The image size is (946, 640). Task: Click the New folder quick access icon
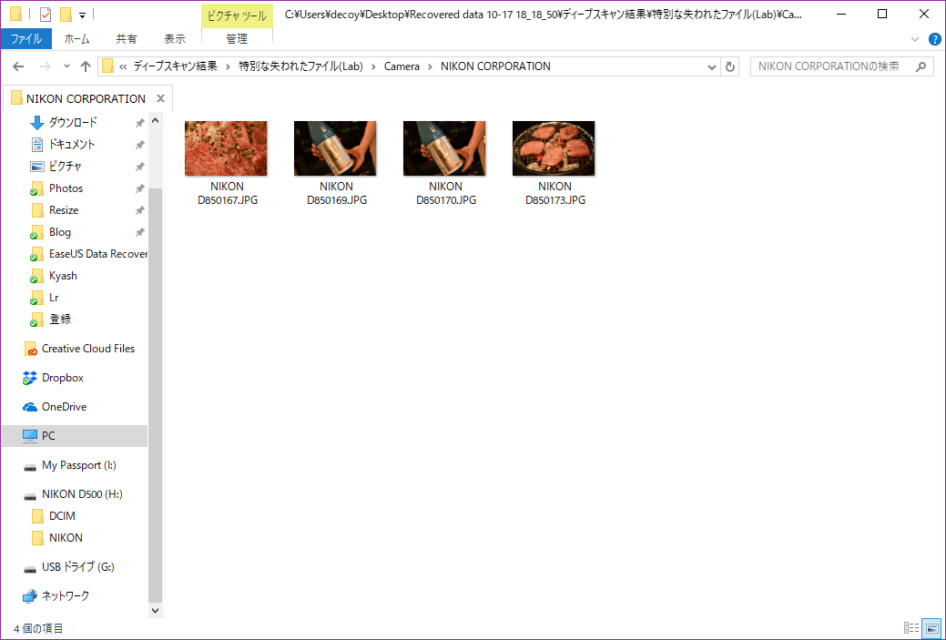click(66, 14)
